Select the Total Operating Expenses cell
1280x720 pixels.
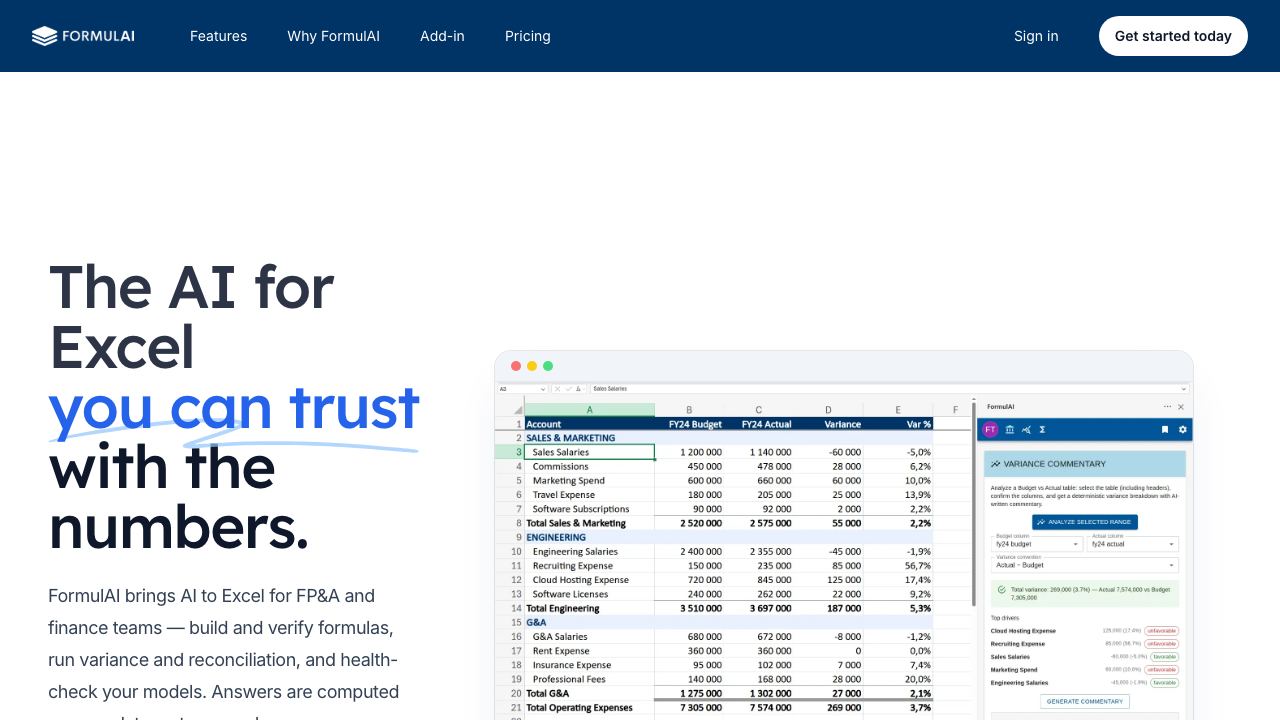(589, 707)
